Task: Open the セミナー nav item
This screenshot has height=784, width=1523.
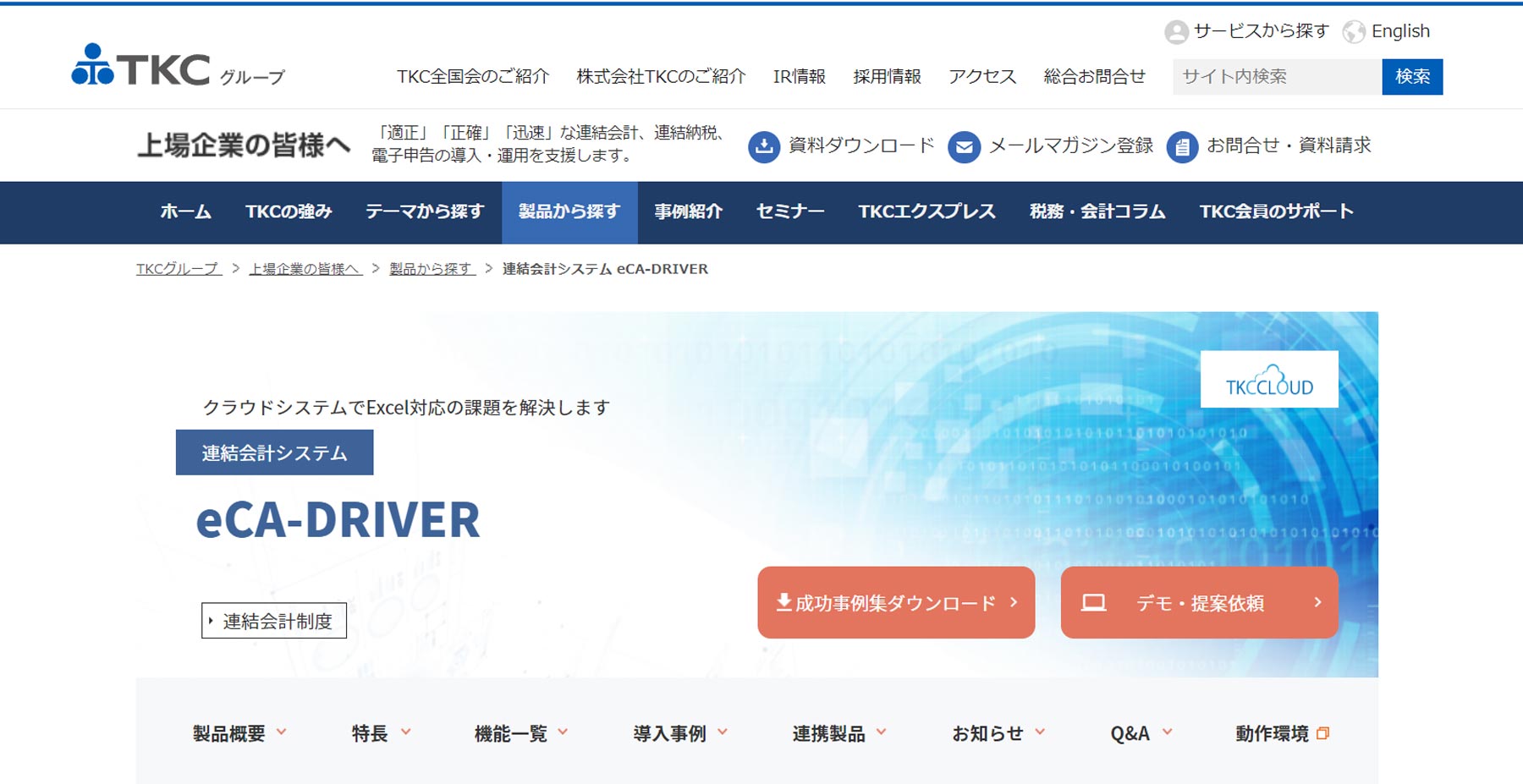Action: (x=790, y=212)
